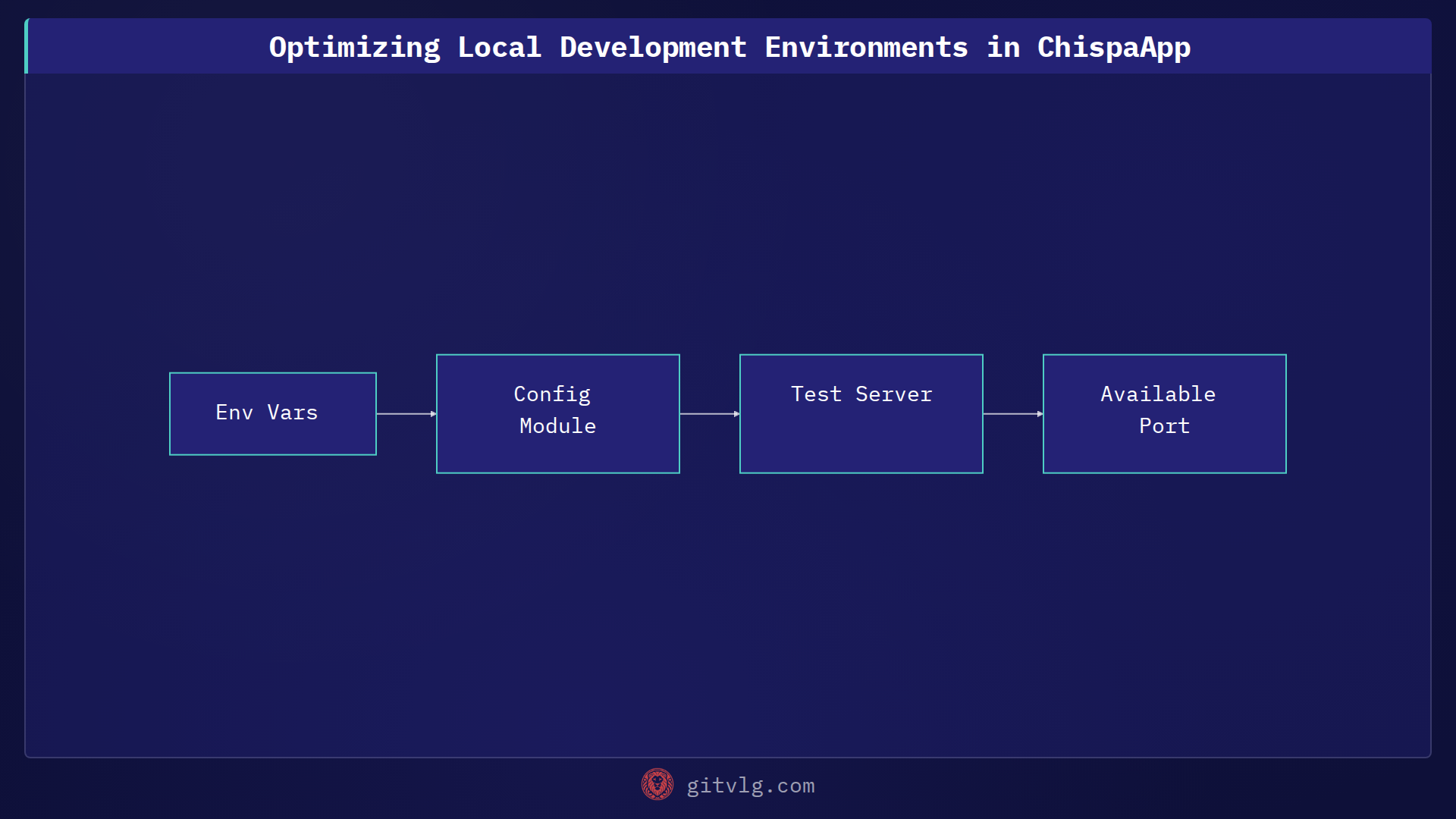
Task: Click the title 'Optimizing Local Development Environments in ChispaApp'
Action: point(730,47)
